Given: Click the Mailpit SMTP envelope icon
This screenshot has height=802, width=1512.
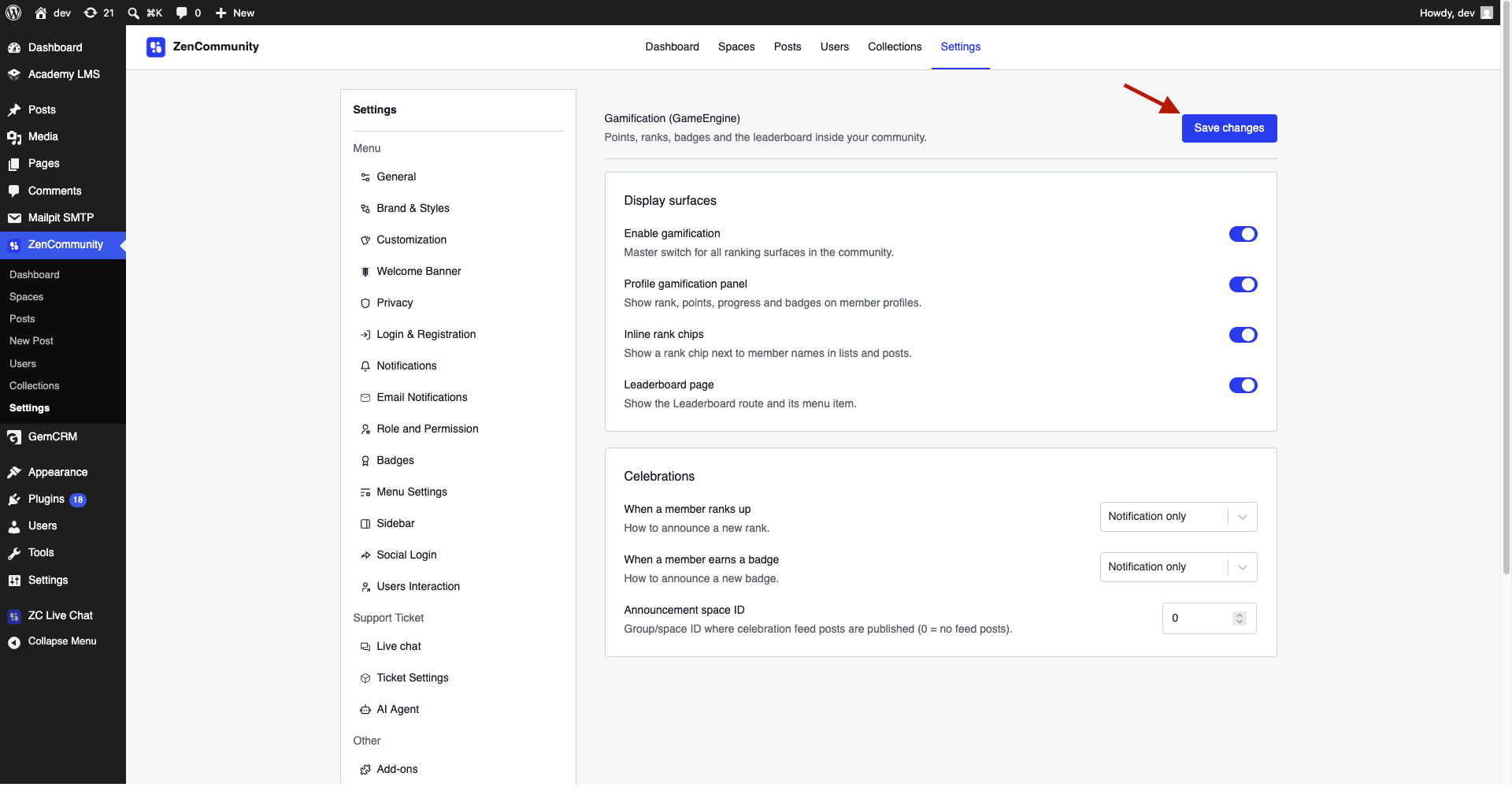Looking at the screenshot, I should [x=14, y=218].
